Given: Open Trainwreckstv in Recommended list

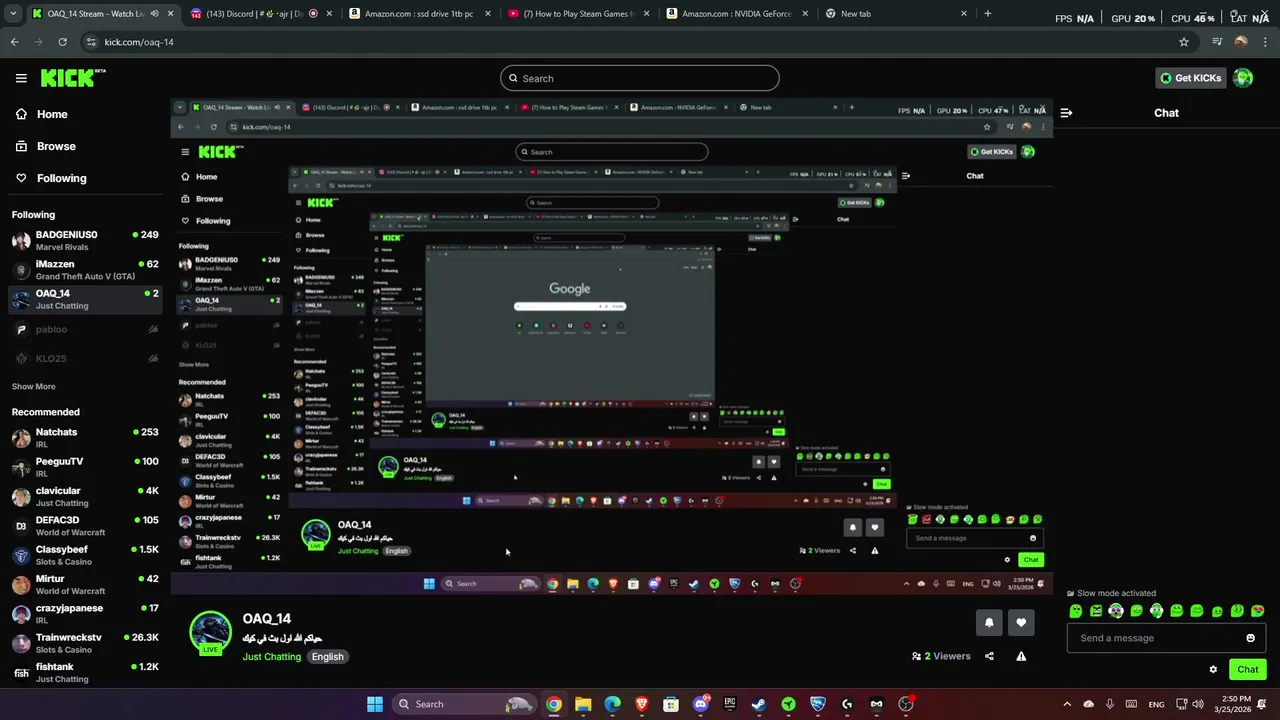Looking at the screenshot, I should [x=85, y=643].
